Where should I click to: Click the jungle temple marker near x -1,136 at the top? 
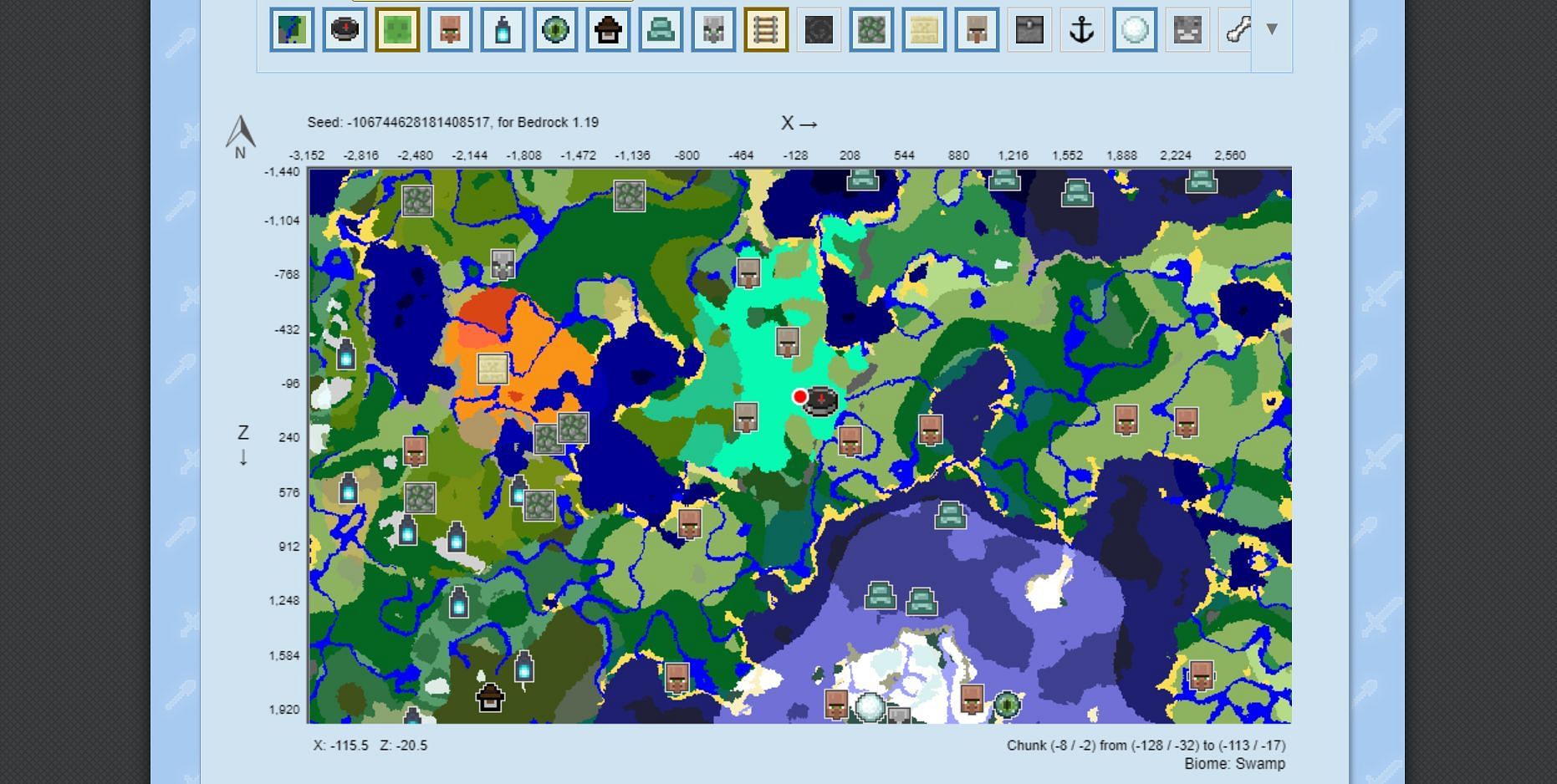pos(629,196)
